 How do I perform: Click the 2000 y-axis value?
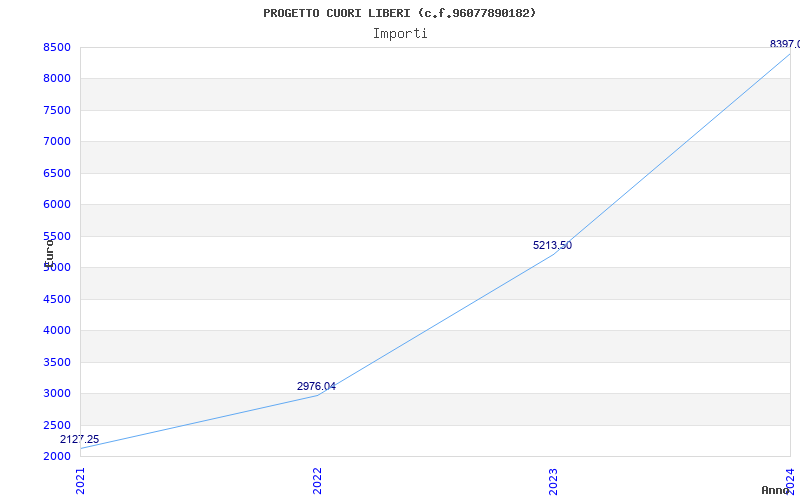pos(56,456)
